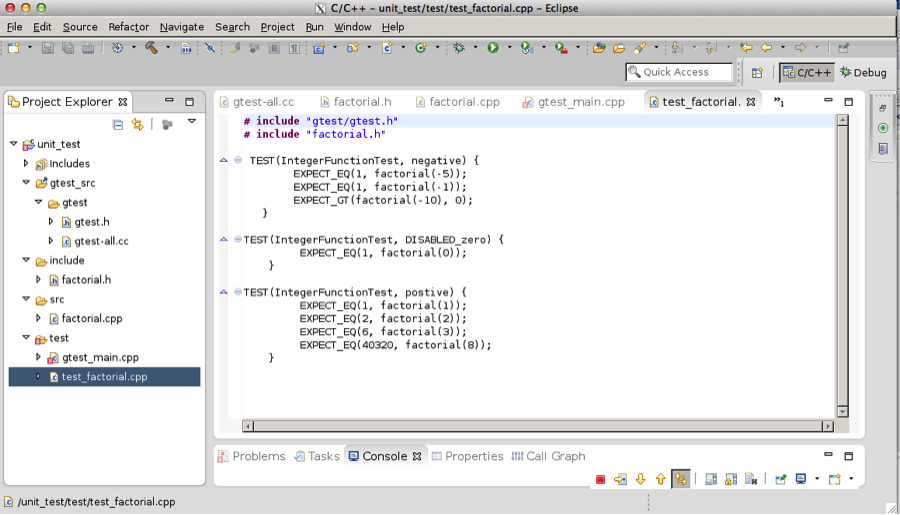The width and height of the screenshot is (900, 515).
Task: Select factorial.cpp in Project Explorer
Action: tap(92, 318)
